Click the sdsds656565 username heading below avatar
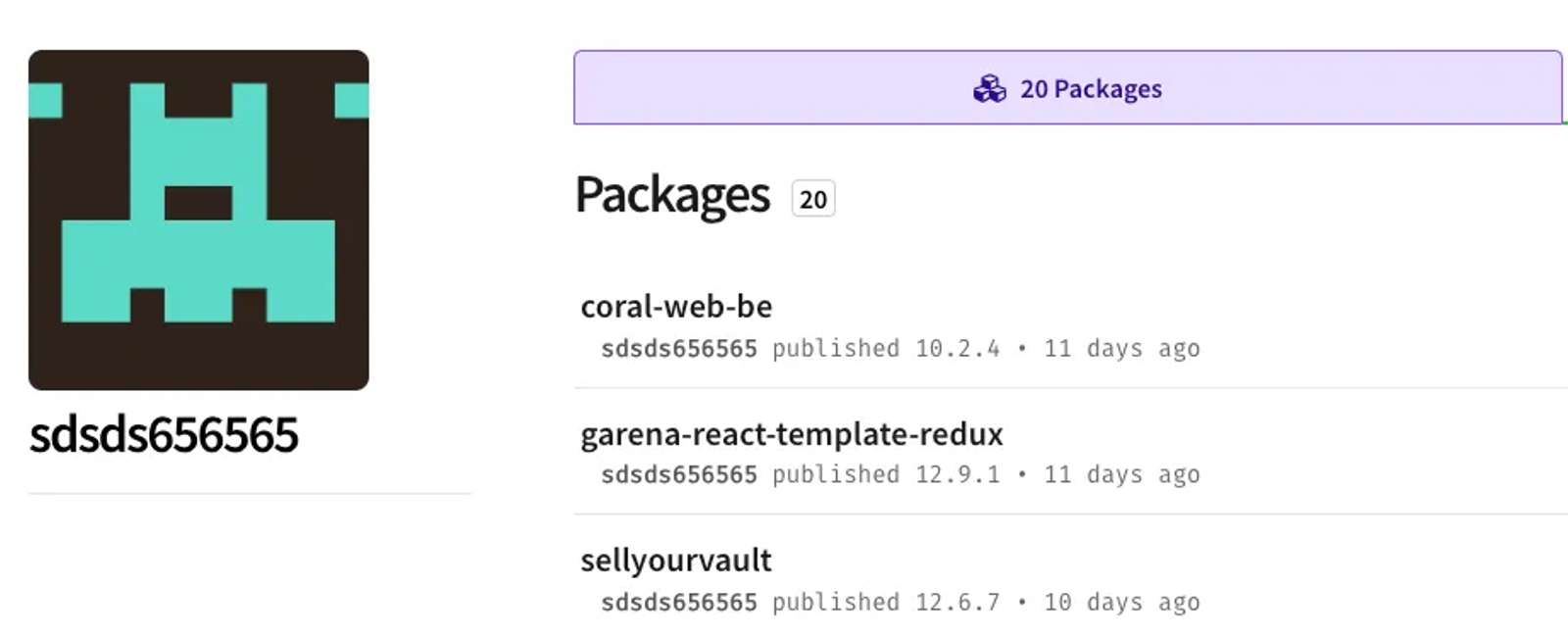Image resolution: width=1568 pixels, height=637 pixels. pyautogui.click(x=164, y=435)
